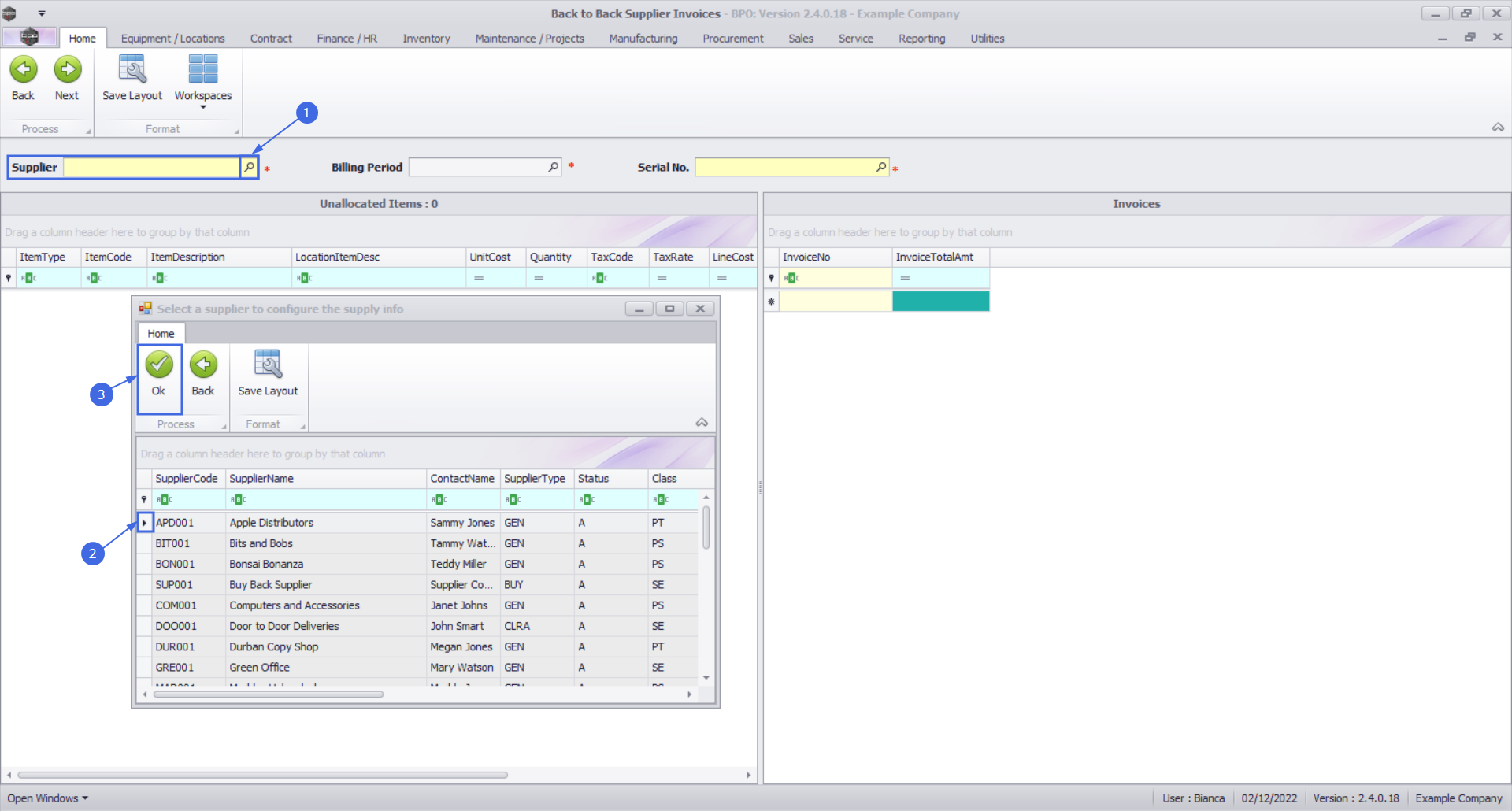The image size is (1512, 811).
Task: Click the green Back arrow in main ribbon
Action: [x=24, y=70]
